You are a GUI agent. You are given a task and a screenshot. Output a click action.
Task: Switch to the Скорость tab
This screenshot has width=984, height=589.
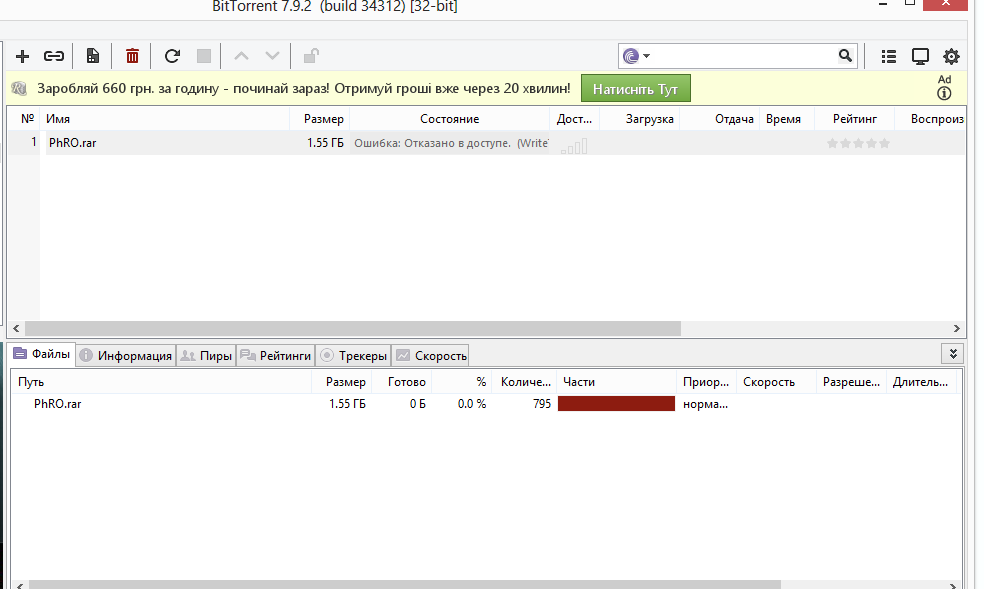tap(430, 356)
